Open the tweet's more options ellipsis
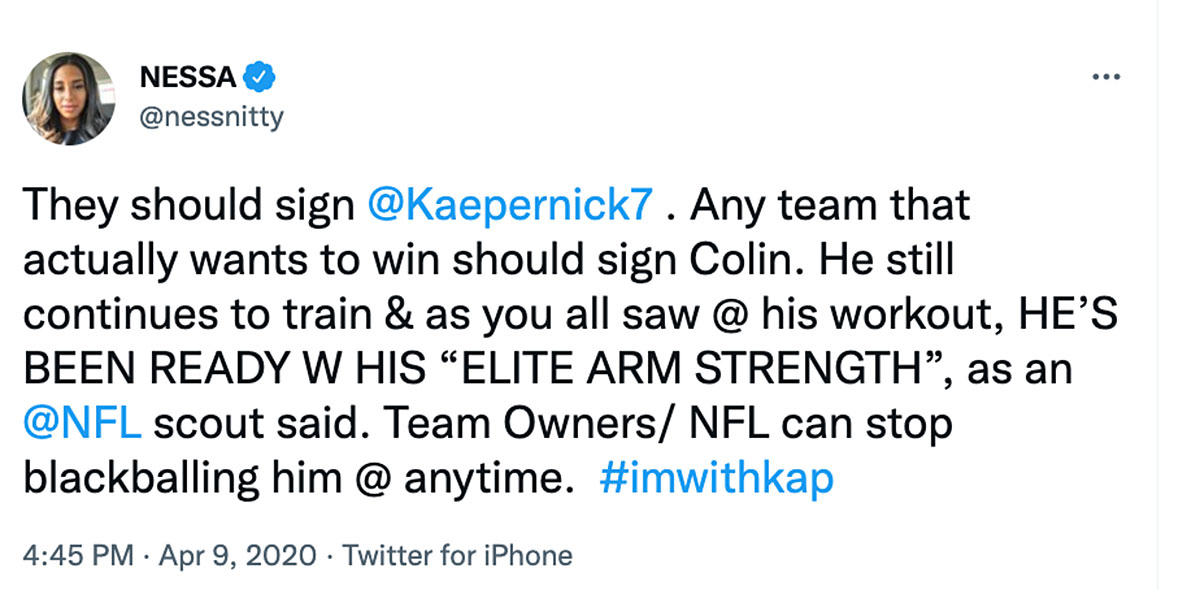The width and height of the screenshot is (1200, 590). click(1105, 78)
